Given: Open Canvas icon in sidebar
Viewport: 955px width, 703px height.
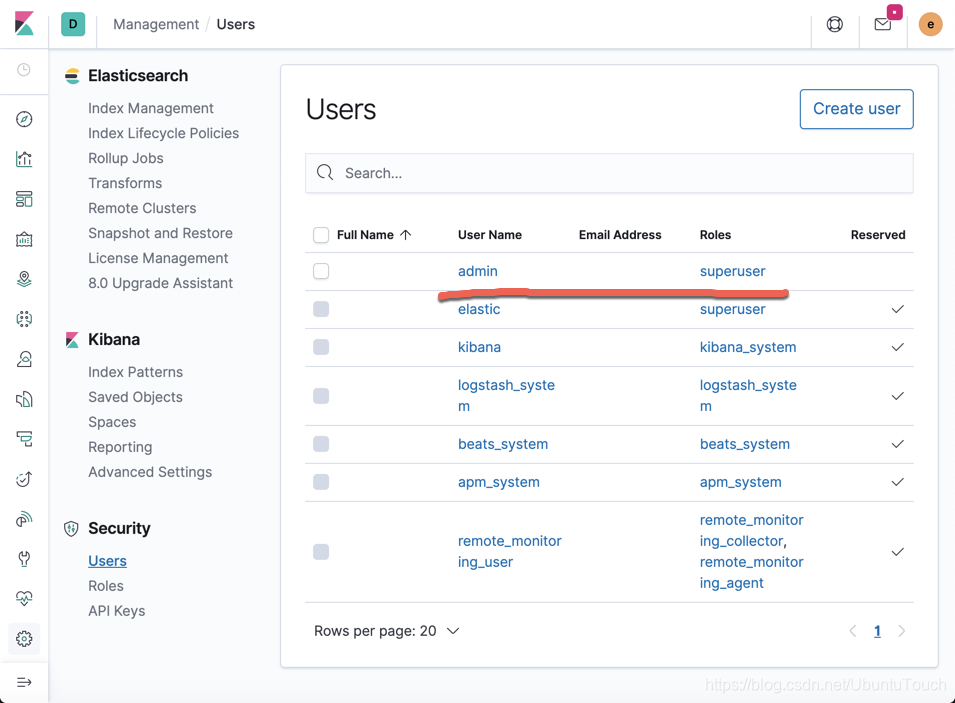Looking at the screenshot, I should point(24,239).
